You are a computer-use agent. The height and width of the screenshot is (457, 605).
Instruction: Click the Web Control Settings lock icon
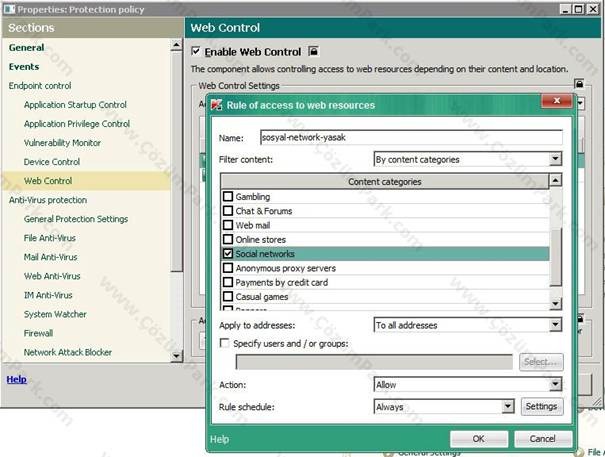579,83
